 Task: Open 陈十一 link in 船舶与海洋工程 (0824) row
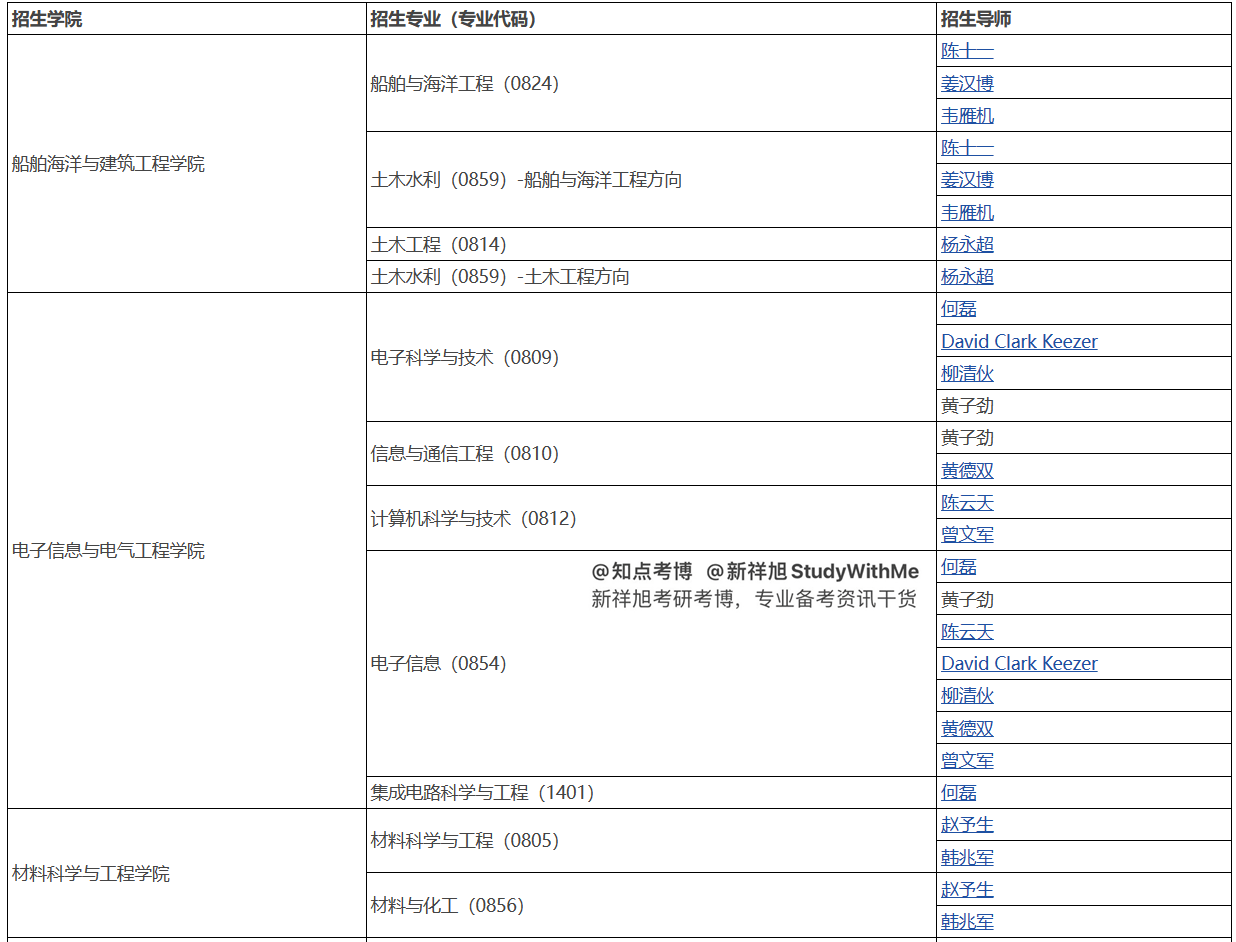[967, 51]
